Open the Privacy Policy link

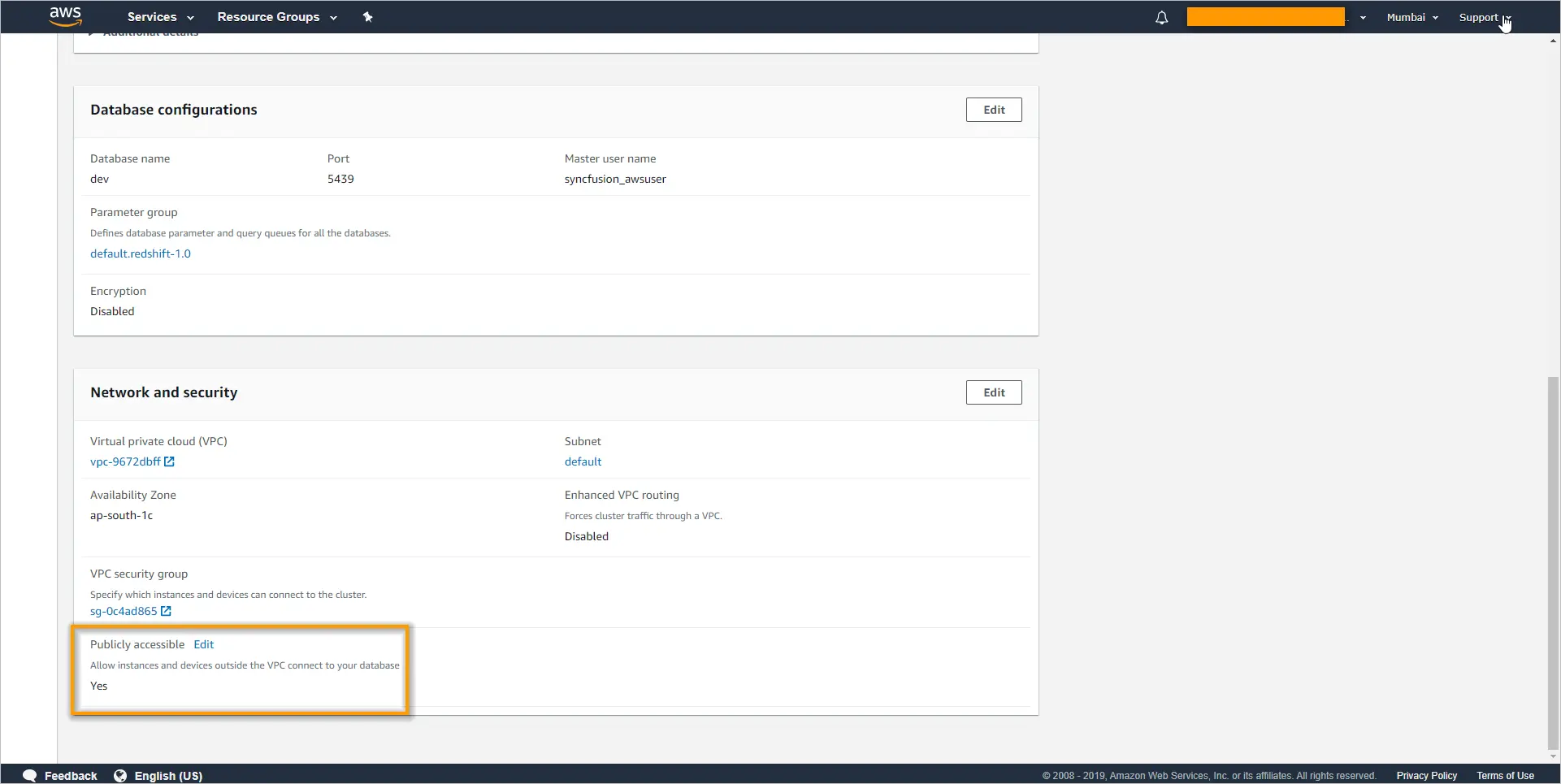click(1426, 776)
